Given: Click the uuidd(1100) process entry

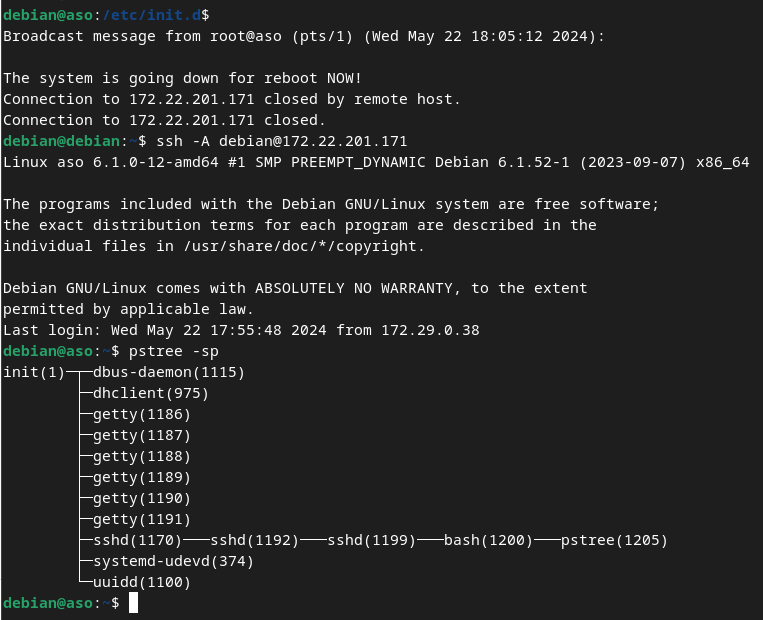Looking at the screenshot, I should pos(142,582).
